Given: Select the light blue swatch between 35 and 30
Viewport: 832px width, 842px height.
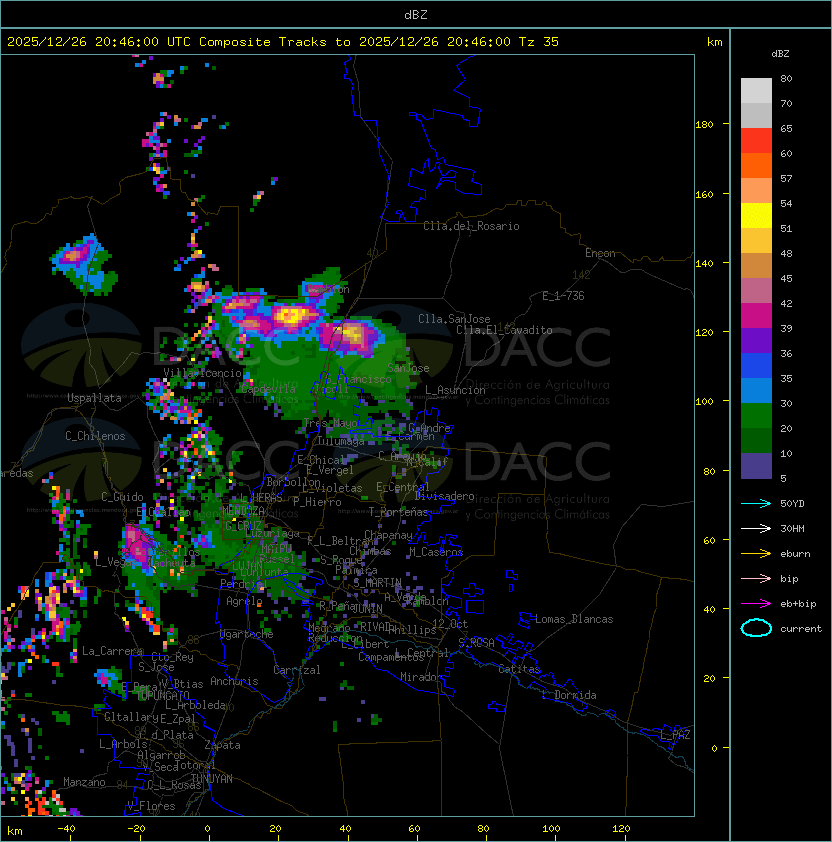Looking at the screenshot, I should point(756,391).
